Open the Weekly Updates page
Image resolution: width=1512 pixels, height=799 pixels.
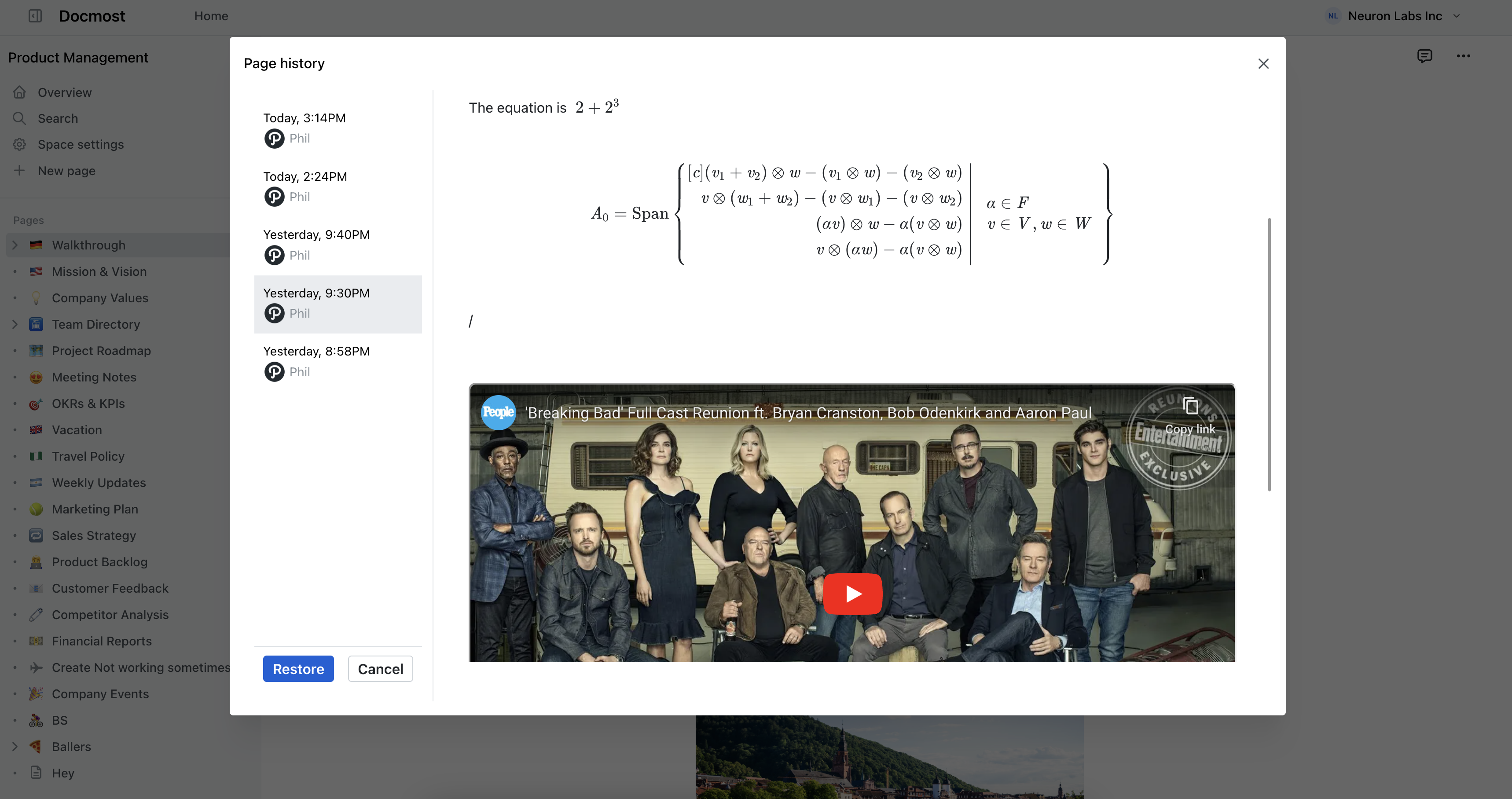click(99, 483)
